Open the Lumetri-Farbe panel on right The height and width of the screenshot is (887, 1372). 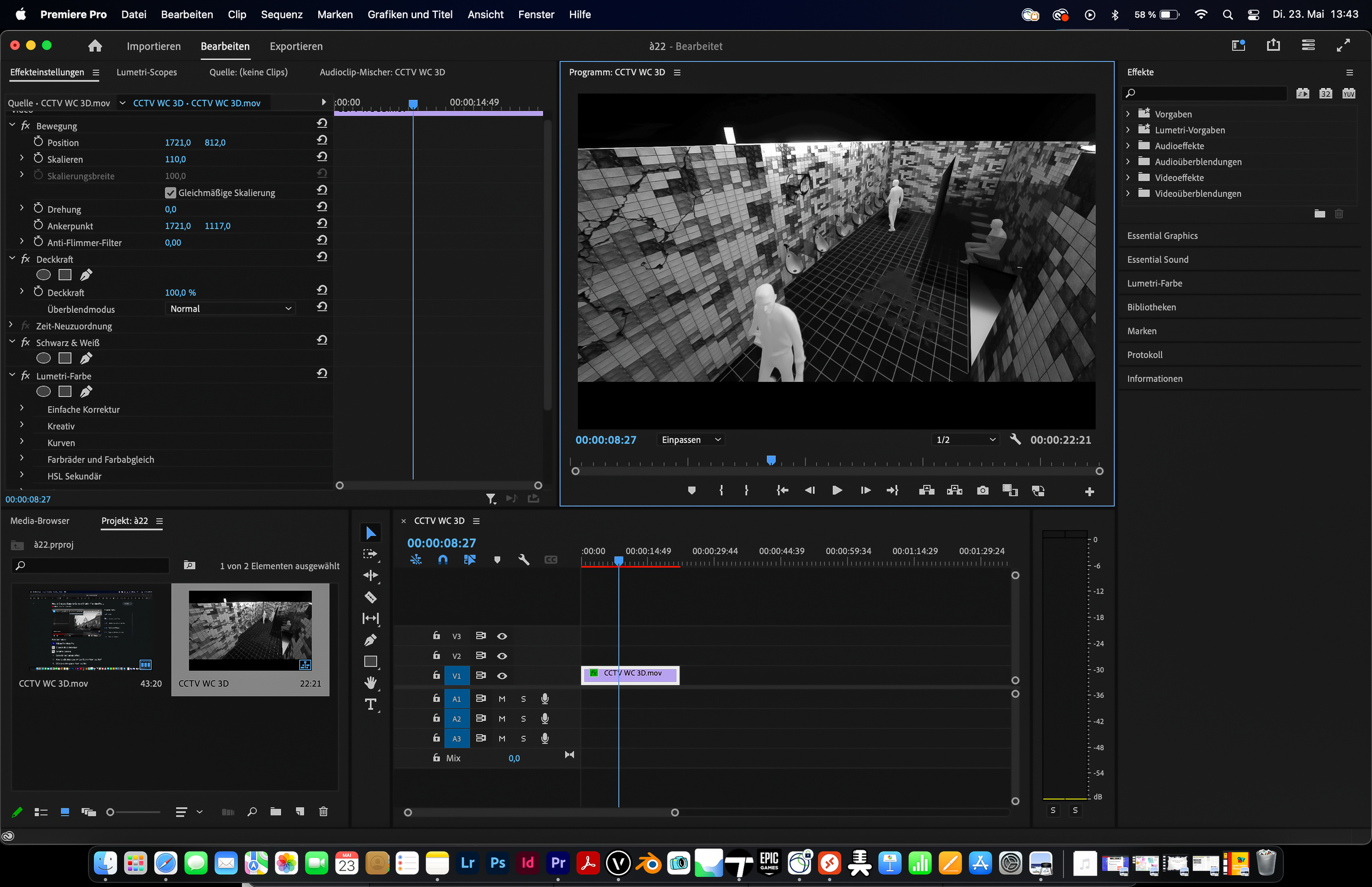click(x=1154, y=283)
